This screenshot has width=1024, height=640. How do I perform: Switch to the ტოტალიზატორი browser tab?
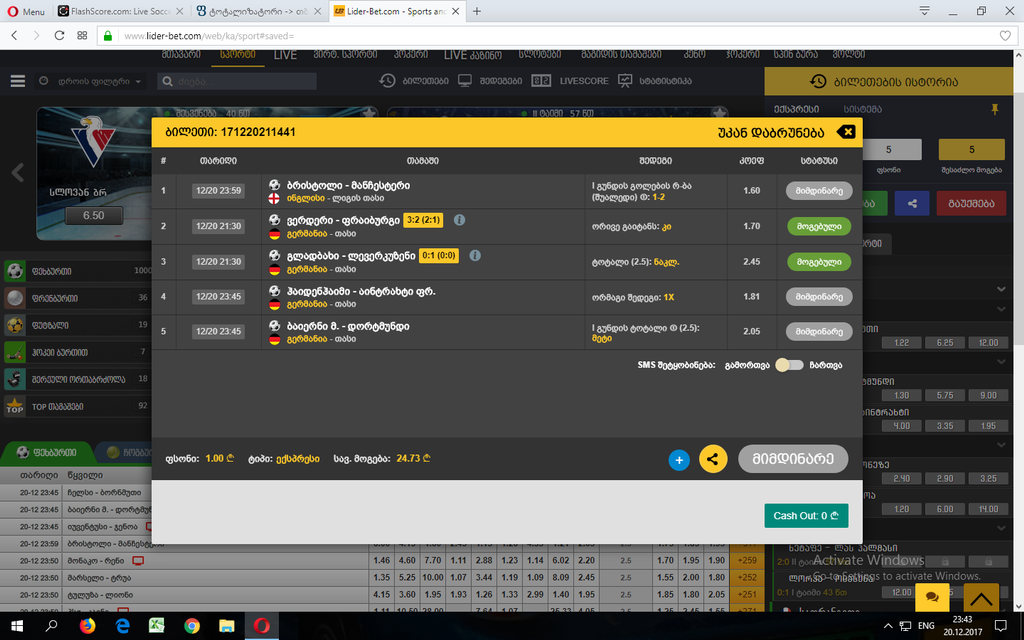tap(259, 11)
